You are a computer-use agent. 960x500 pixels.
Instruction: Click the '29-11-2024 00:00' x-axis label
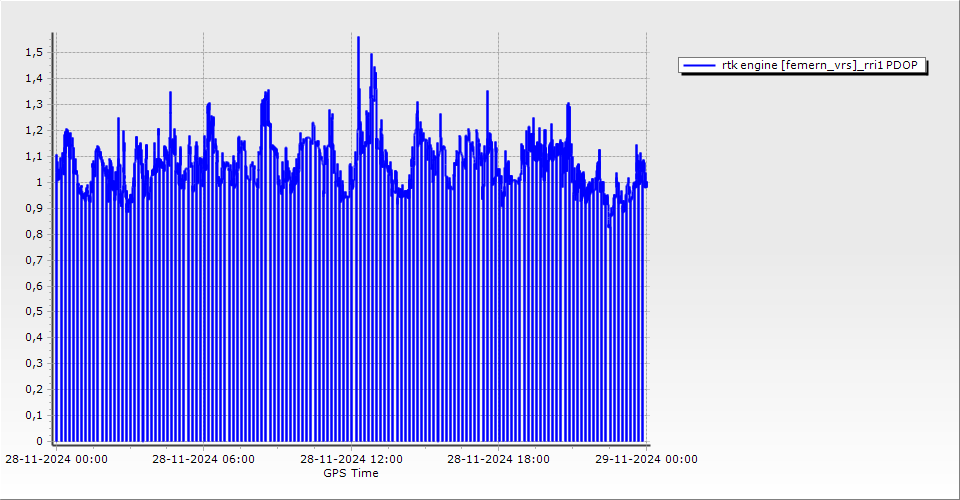click(x=646, y=460)
